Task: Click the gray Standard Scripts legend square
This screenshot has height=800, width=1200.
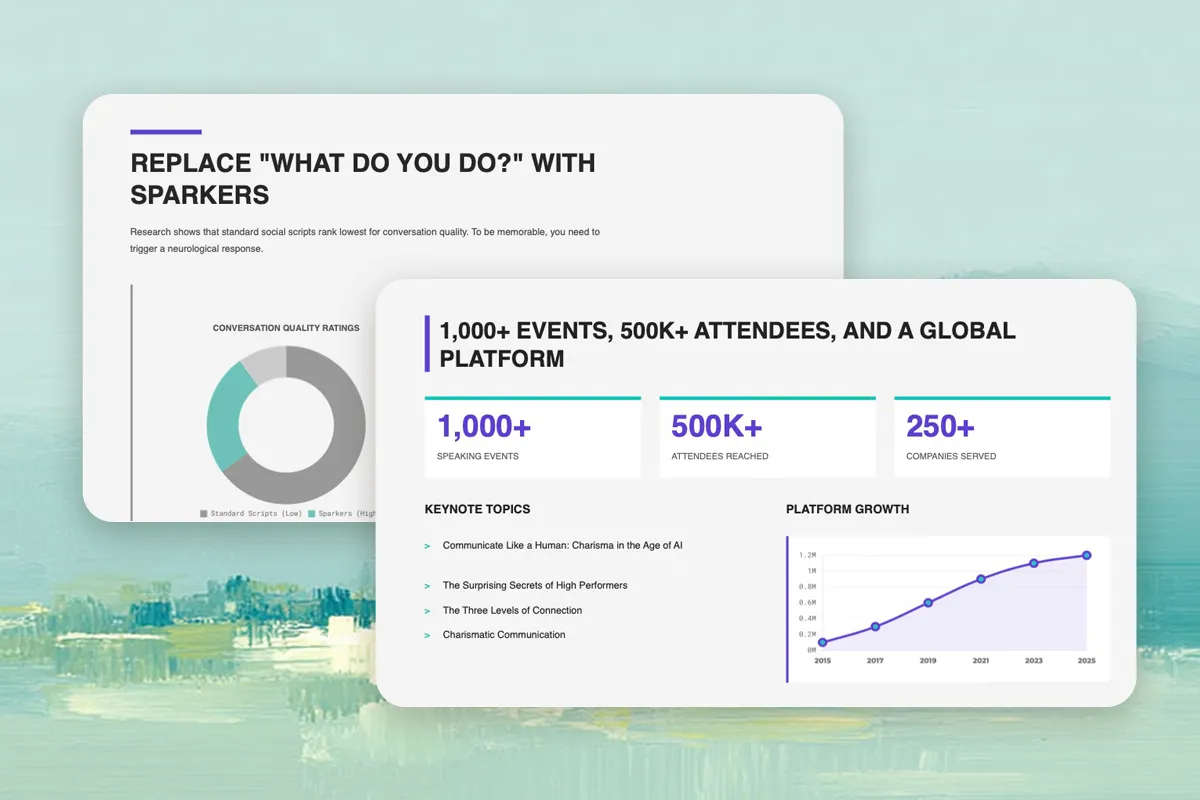Action: [x=204, y=513]
